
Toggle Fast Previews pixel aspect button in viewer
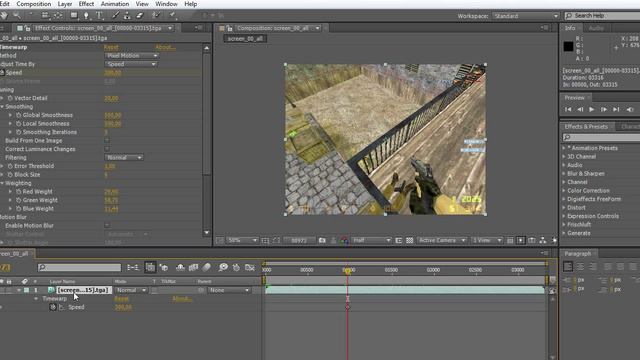520,240
